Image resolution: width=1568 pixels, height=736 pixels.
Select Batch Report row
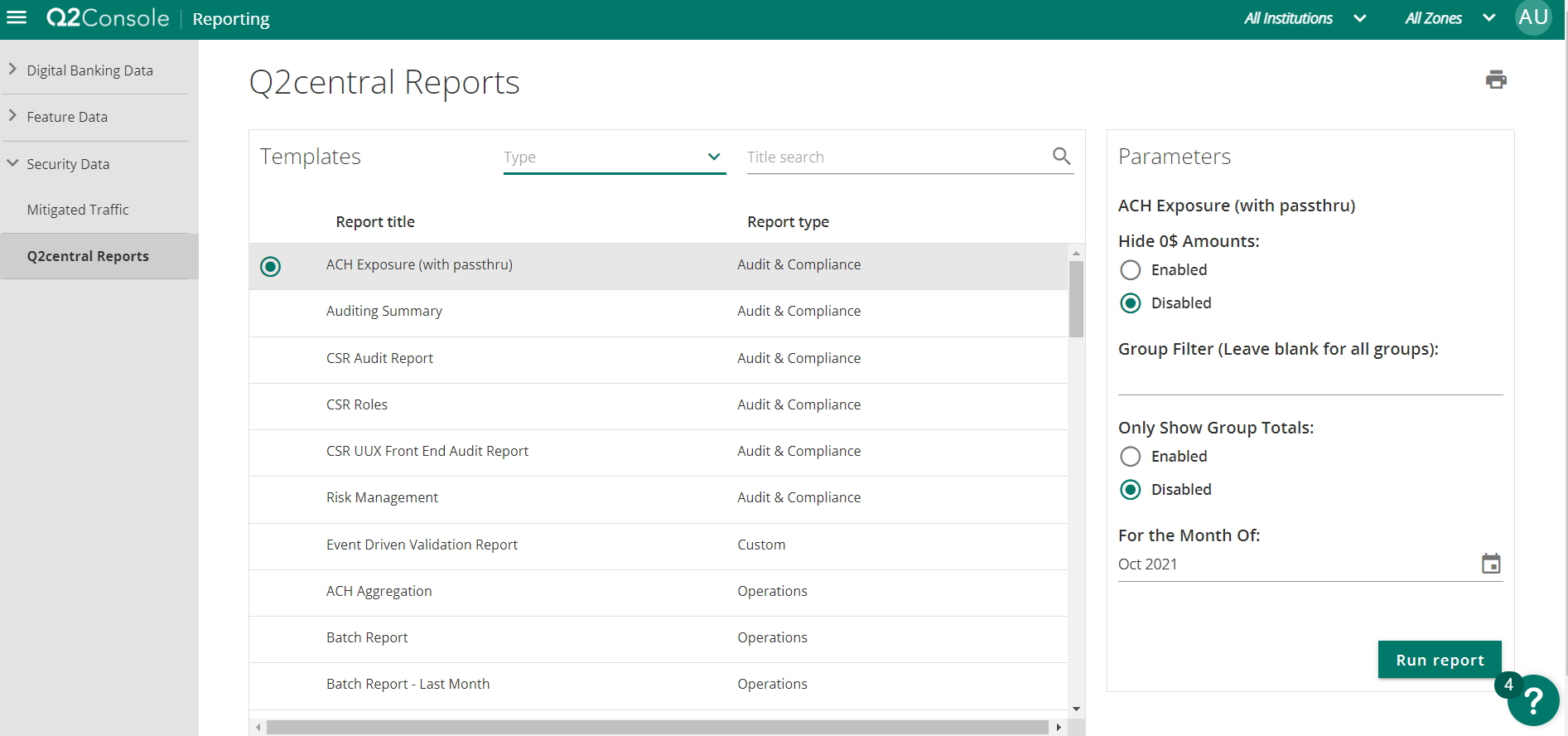coord(659,639)
